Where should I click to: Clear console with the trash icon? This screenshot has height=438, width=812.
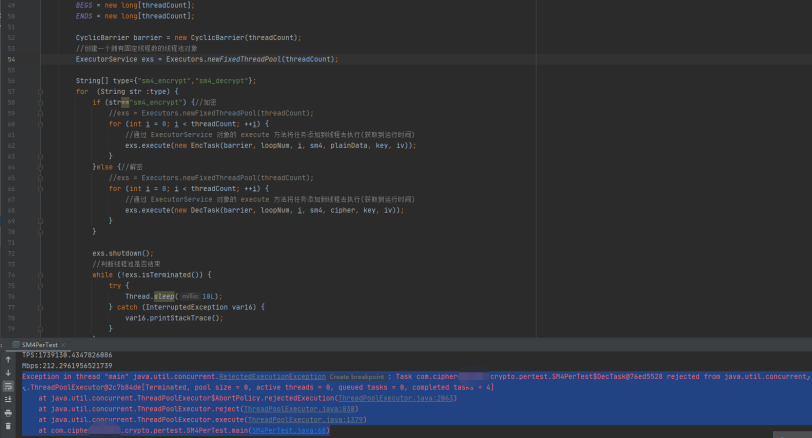click(8, 426)
